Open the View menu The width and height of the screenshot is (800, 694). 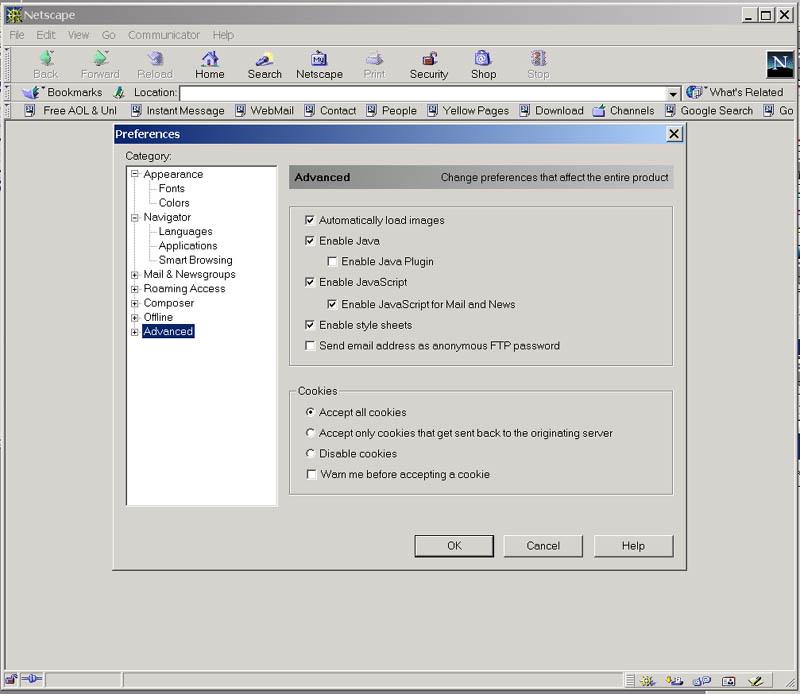tap(78, 35)
